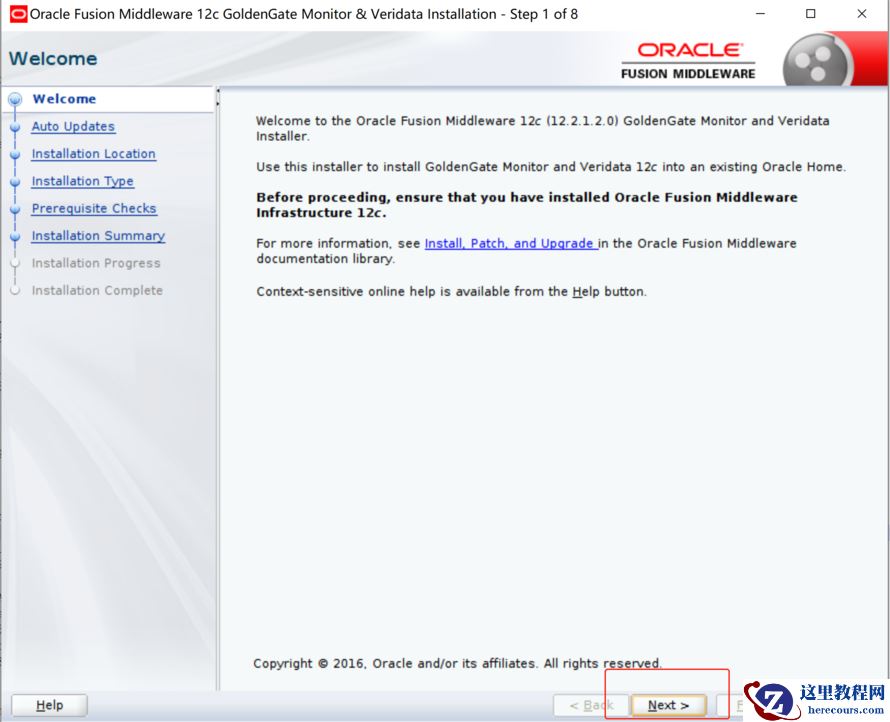Open the Installation Type step
This screenshot has height=722, width=890.
(83, 181)
